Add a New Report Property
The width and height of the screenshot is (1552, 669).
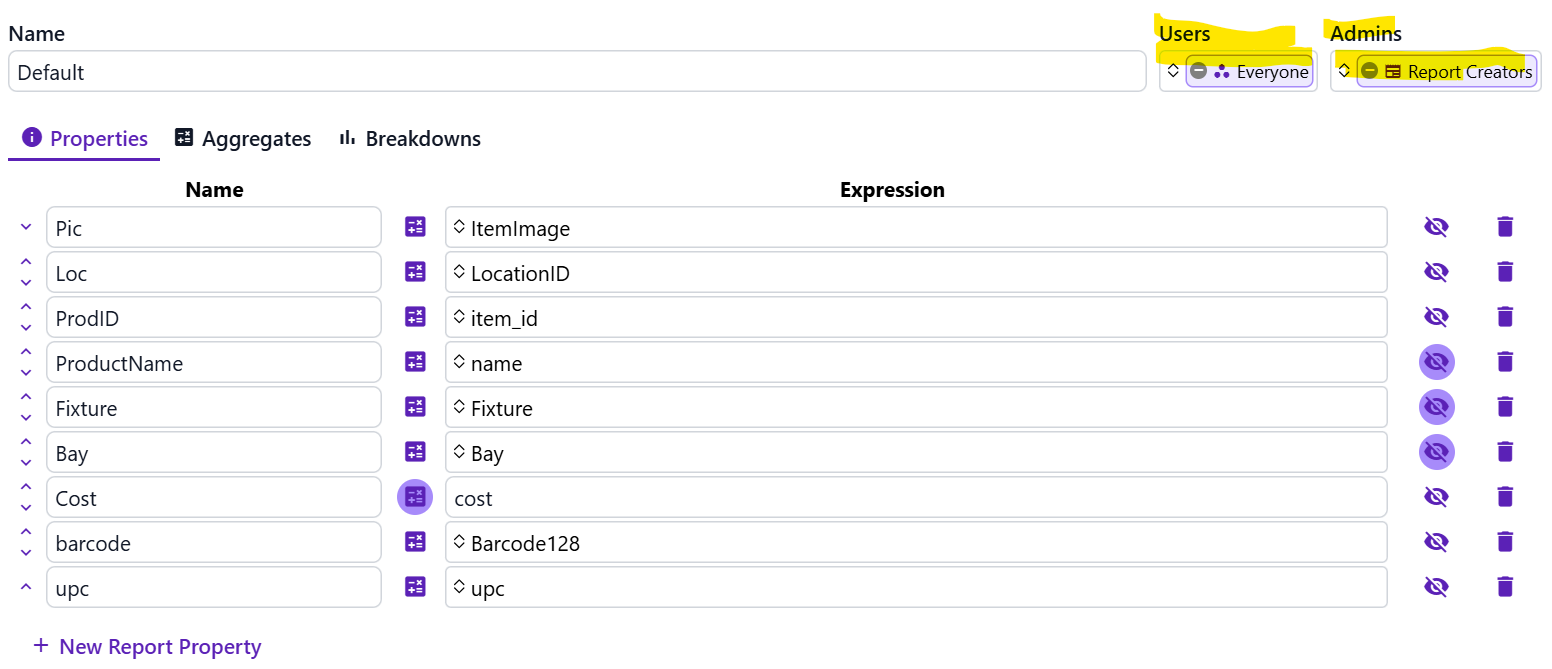coord(147,647)
